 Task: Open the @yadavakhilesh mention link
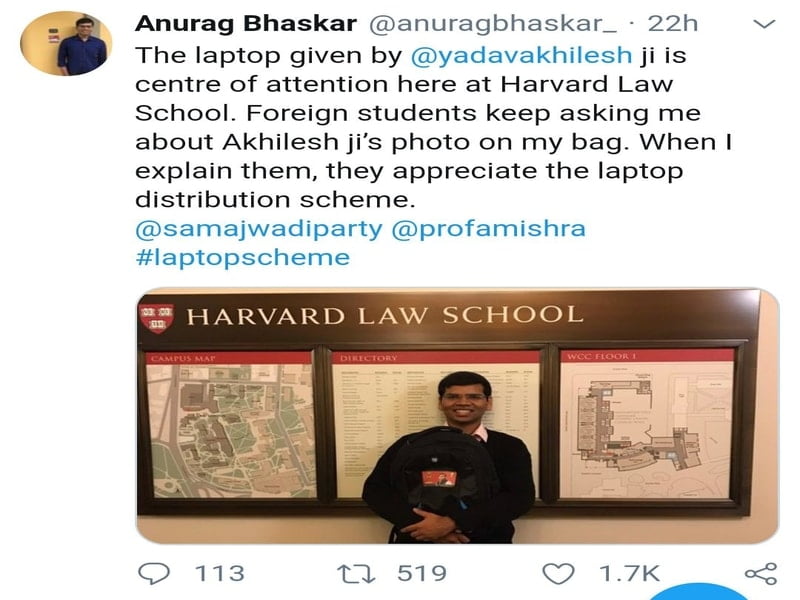pyautogui.click(x=521, y=55)
